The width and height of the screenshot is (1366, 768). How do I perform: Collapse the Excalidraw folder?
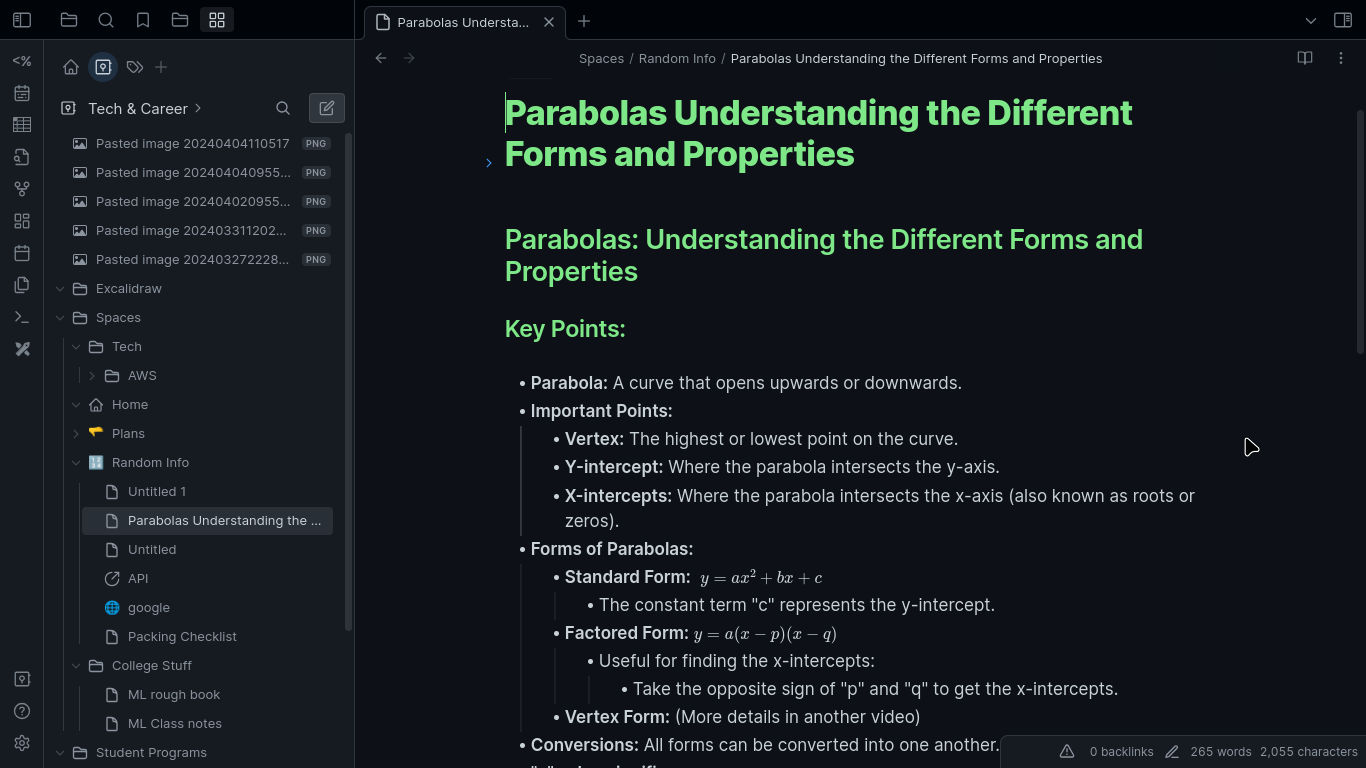pos(60,289)
